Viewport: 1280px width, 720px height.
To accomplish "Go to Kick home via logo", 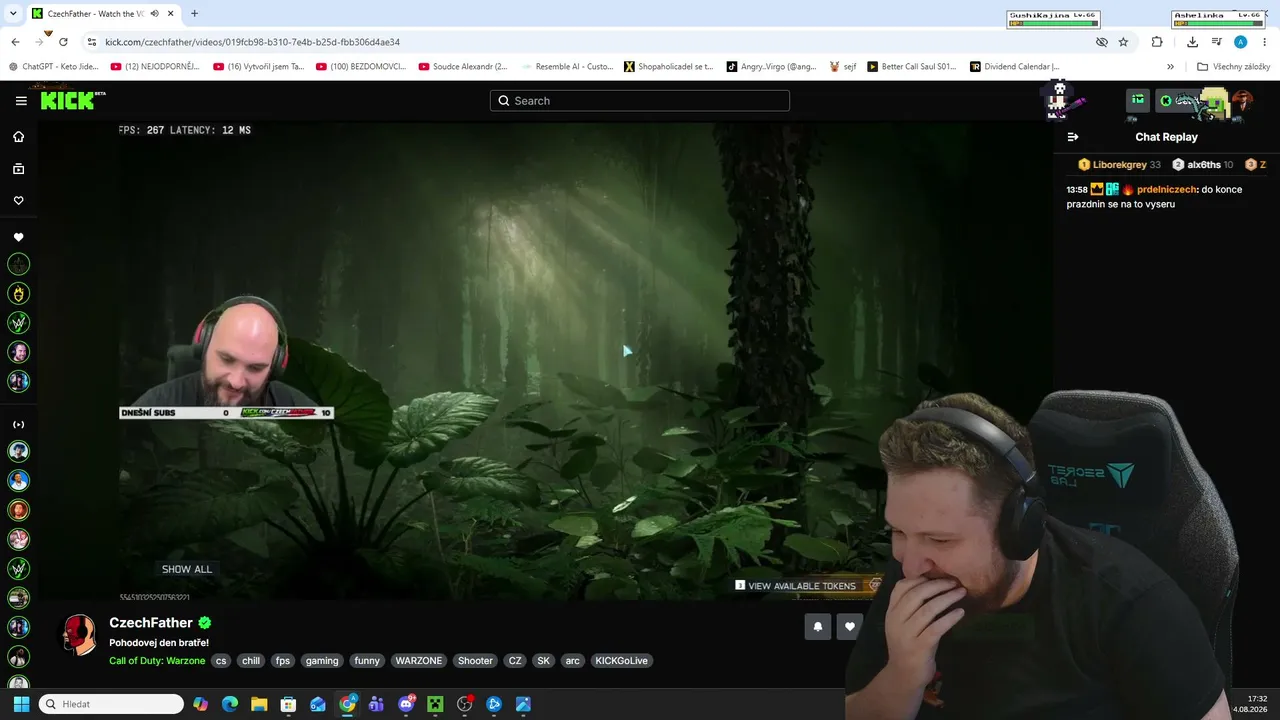I will click(x=72, y=100).
